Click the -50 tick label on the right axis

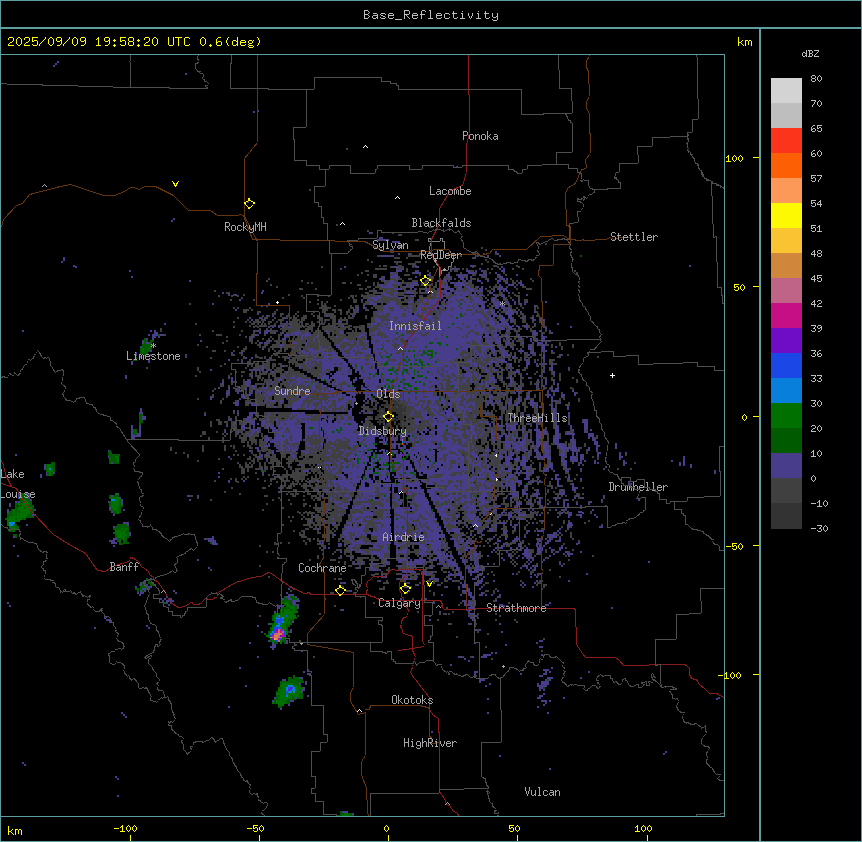(x=734, y=546)
